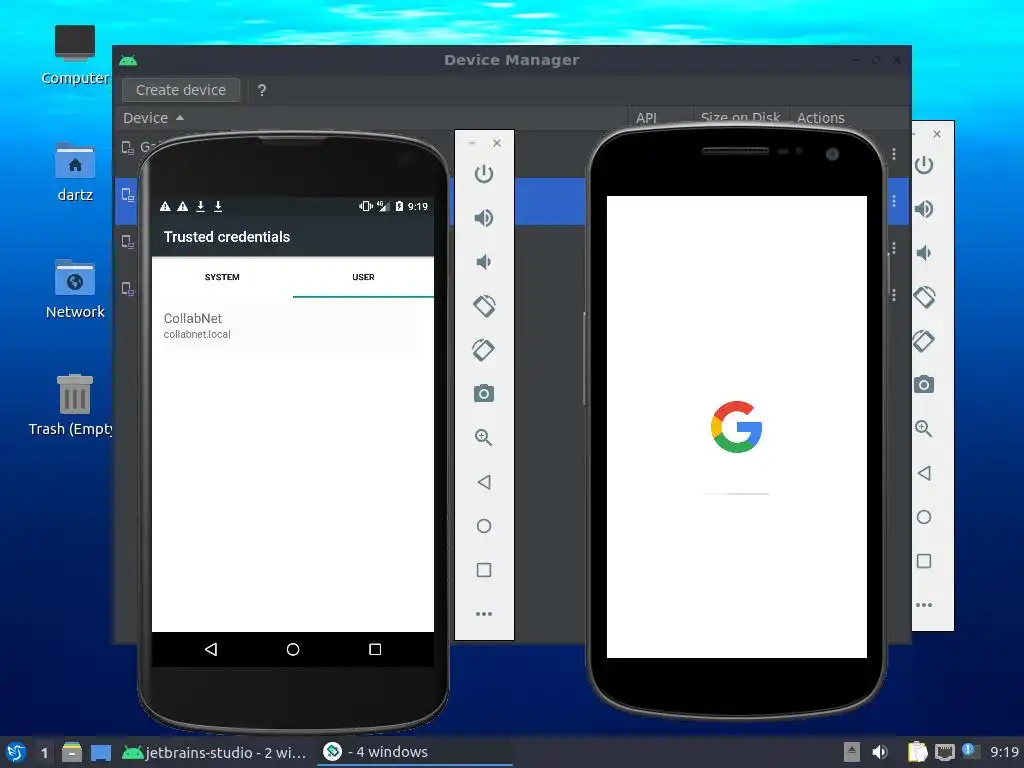Image resolution: width=1024 pixels, height=768 pixels.
Task: Click overview square on right emulator toolbar
Action: tap(923, 561)
